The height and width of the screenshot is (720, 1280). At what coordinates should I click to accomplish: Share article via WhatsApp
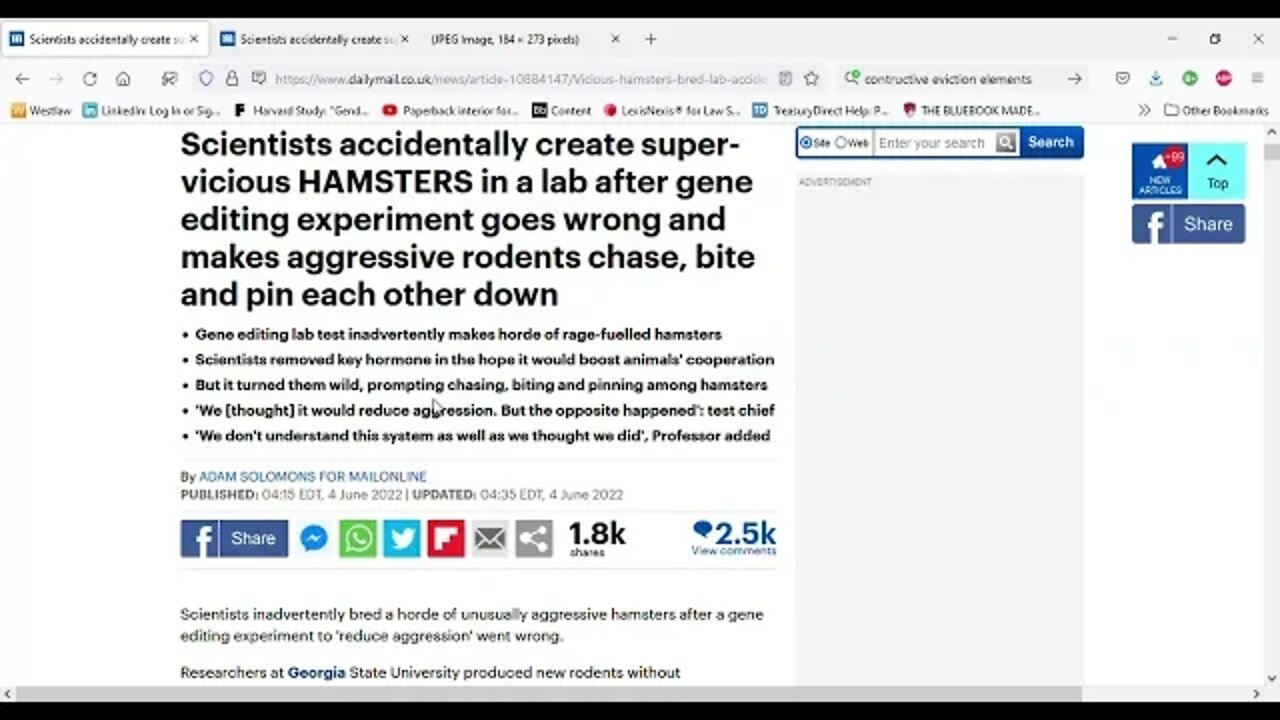click(358, 539)
